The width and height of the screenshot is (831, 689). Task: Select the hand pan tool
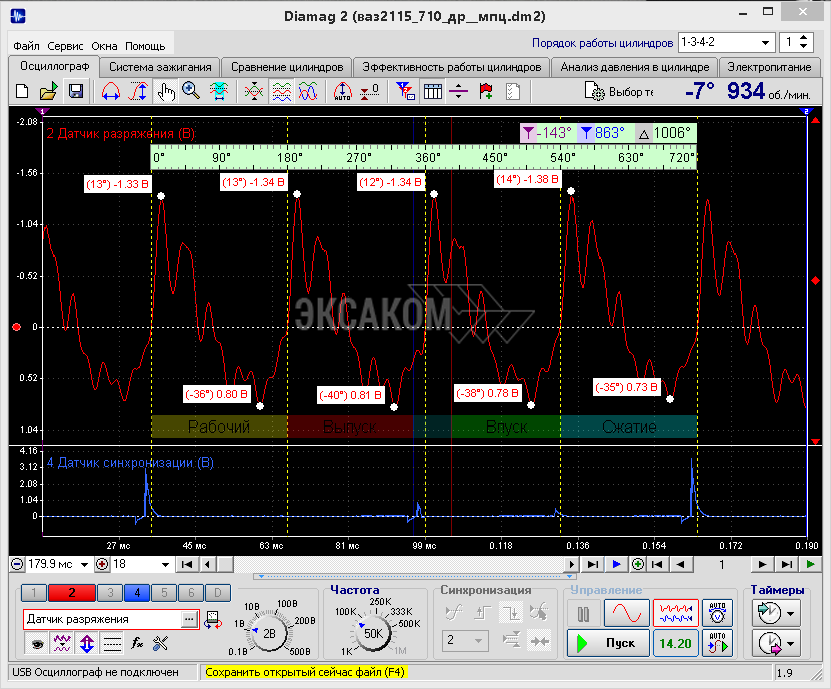165,91
